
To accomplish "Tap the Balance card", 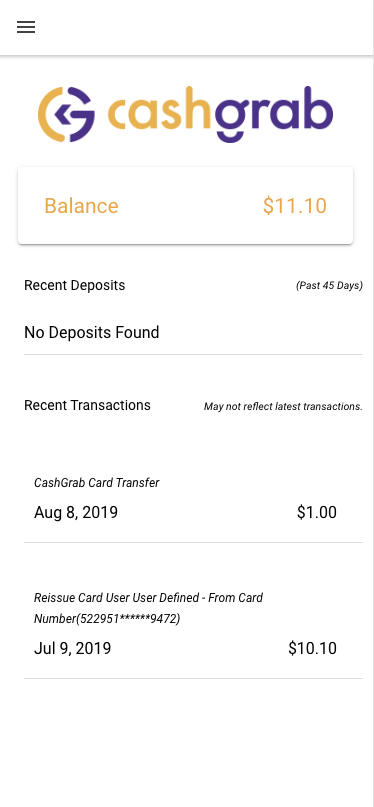I will (185, 205).
